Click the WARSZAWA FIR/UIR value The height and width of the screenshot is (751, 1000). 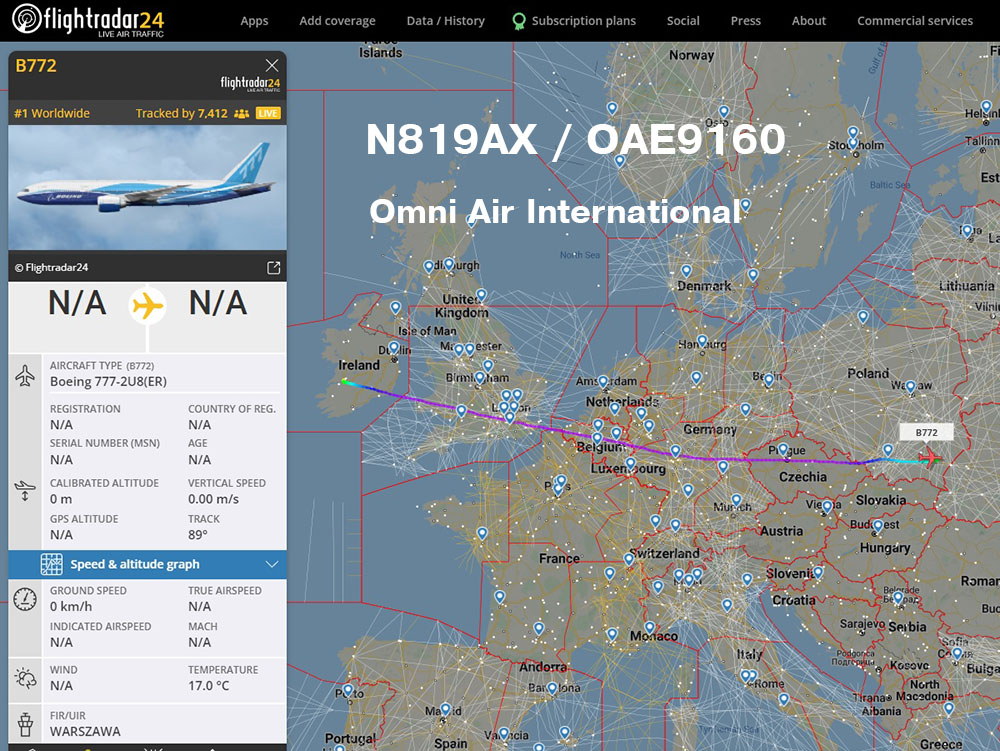pos(85,731)
